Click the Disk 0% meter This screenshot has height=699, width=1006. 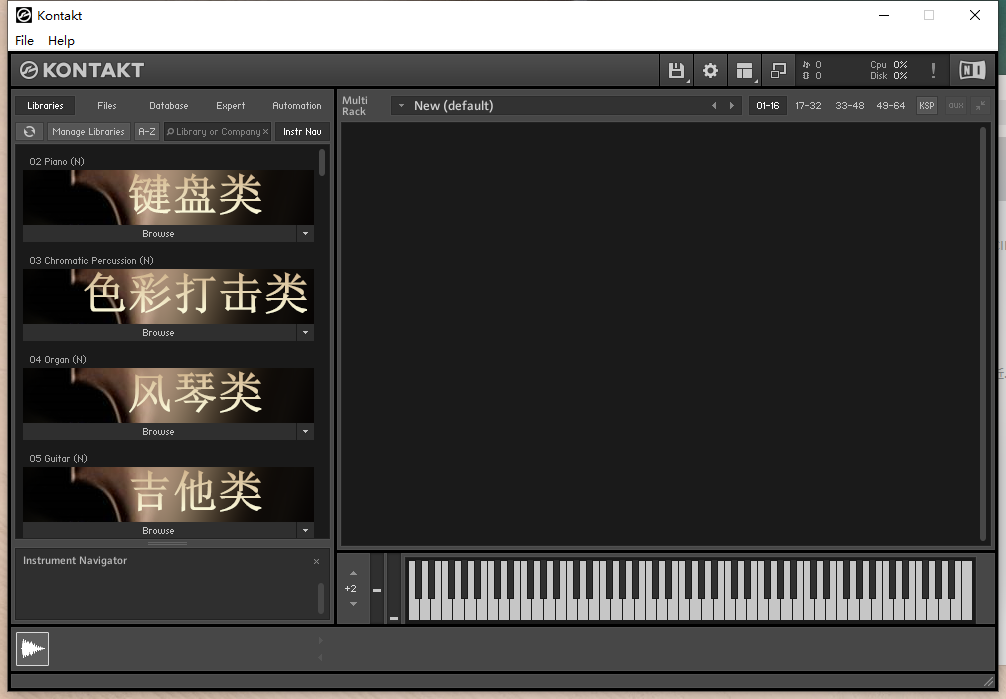[889, 76]
